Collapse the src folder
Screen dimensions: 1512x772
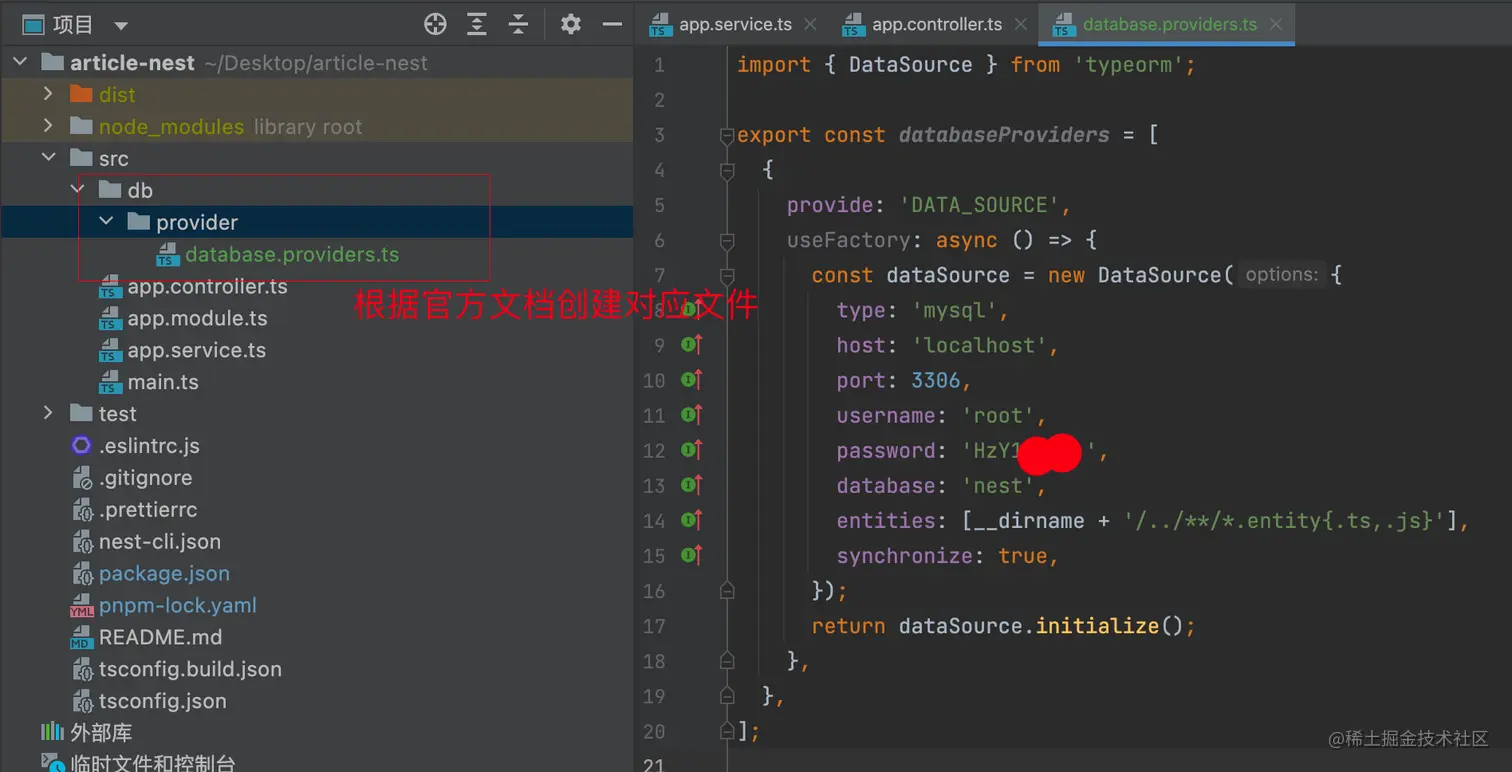point(48,158)
